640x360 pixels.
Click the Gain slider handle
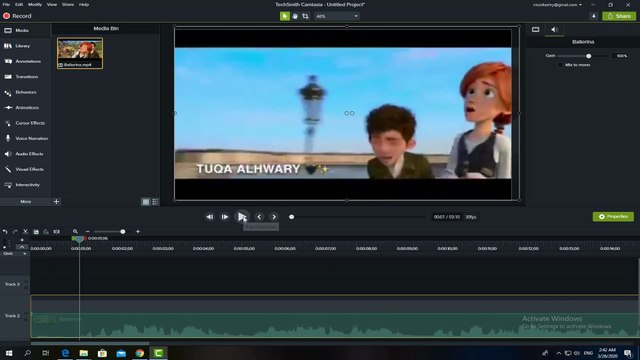(588, 56)
